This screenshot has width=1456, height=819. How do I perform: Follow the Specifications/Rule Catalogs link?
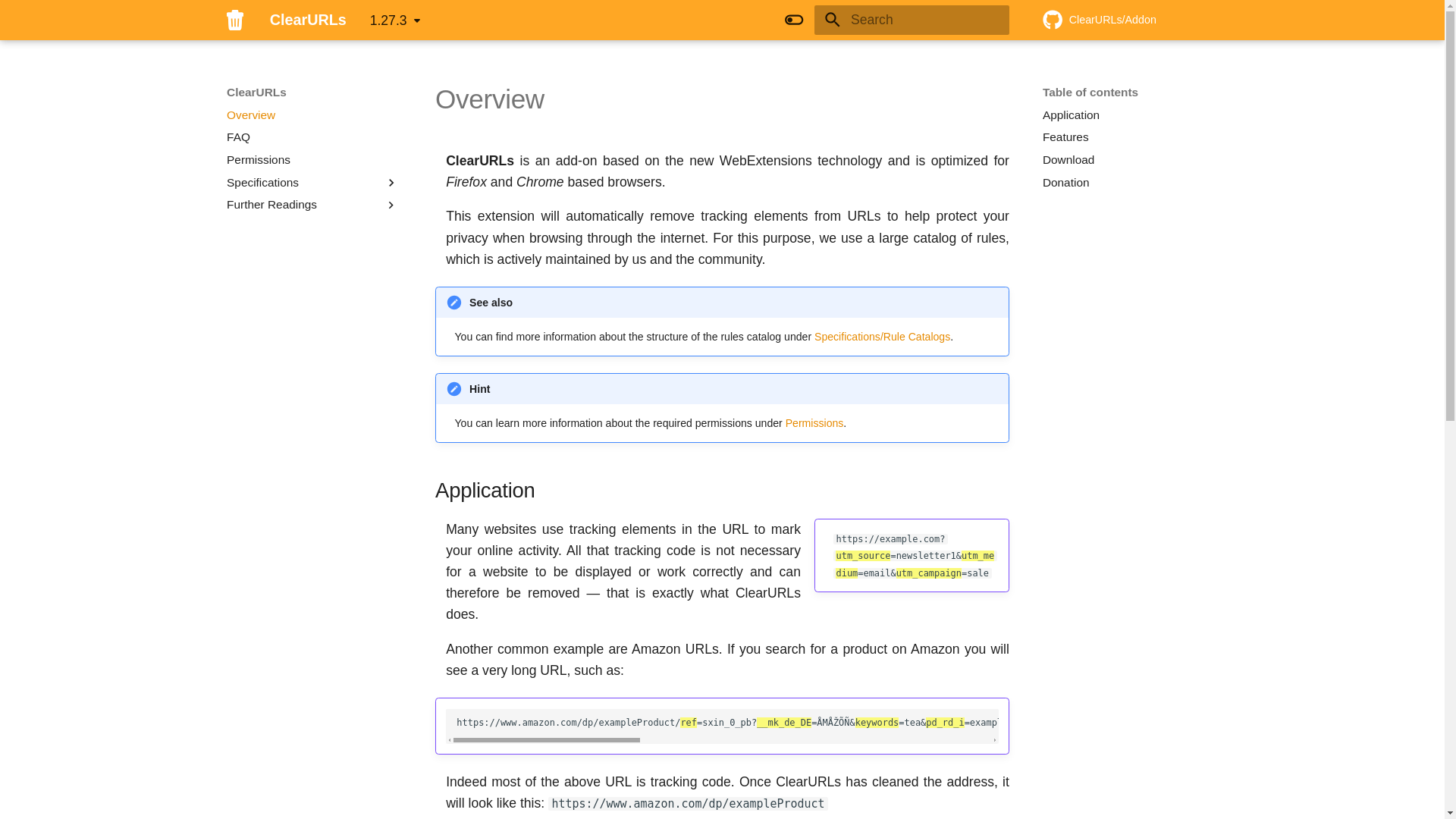[882, 337]
